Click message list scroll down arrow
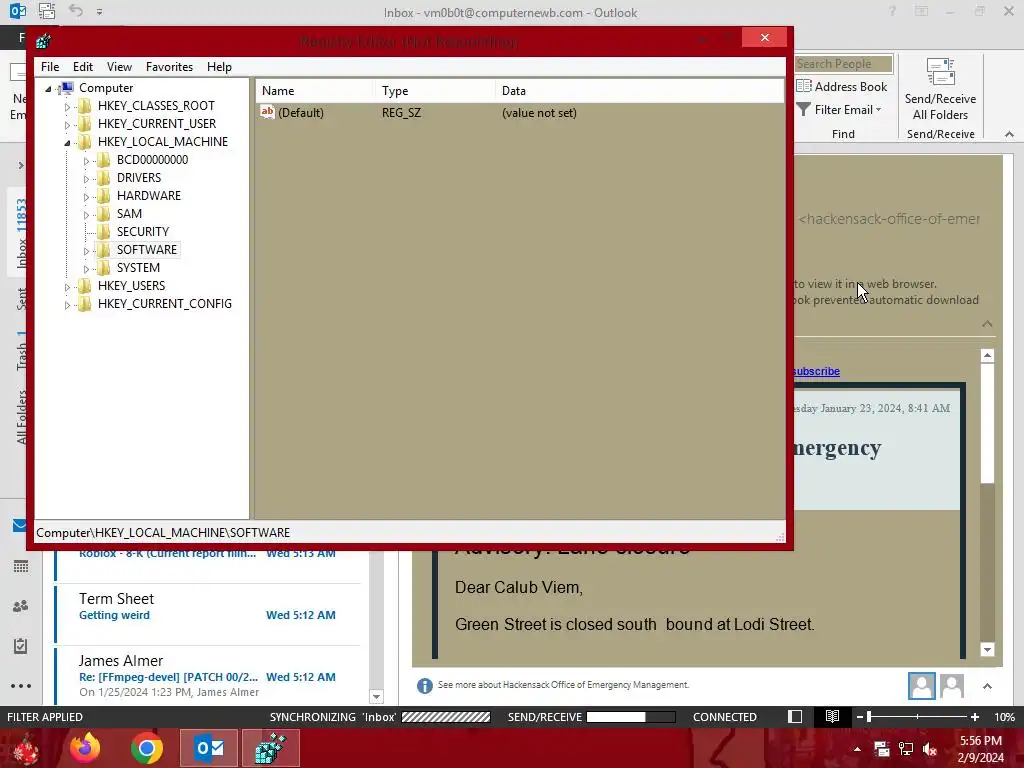The width and height of the screenshot is (1024, 768). pyautogui.click(x=376, y=696)
